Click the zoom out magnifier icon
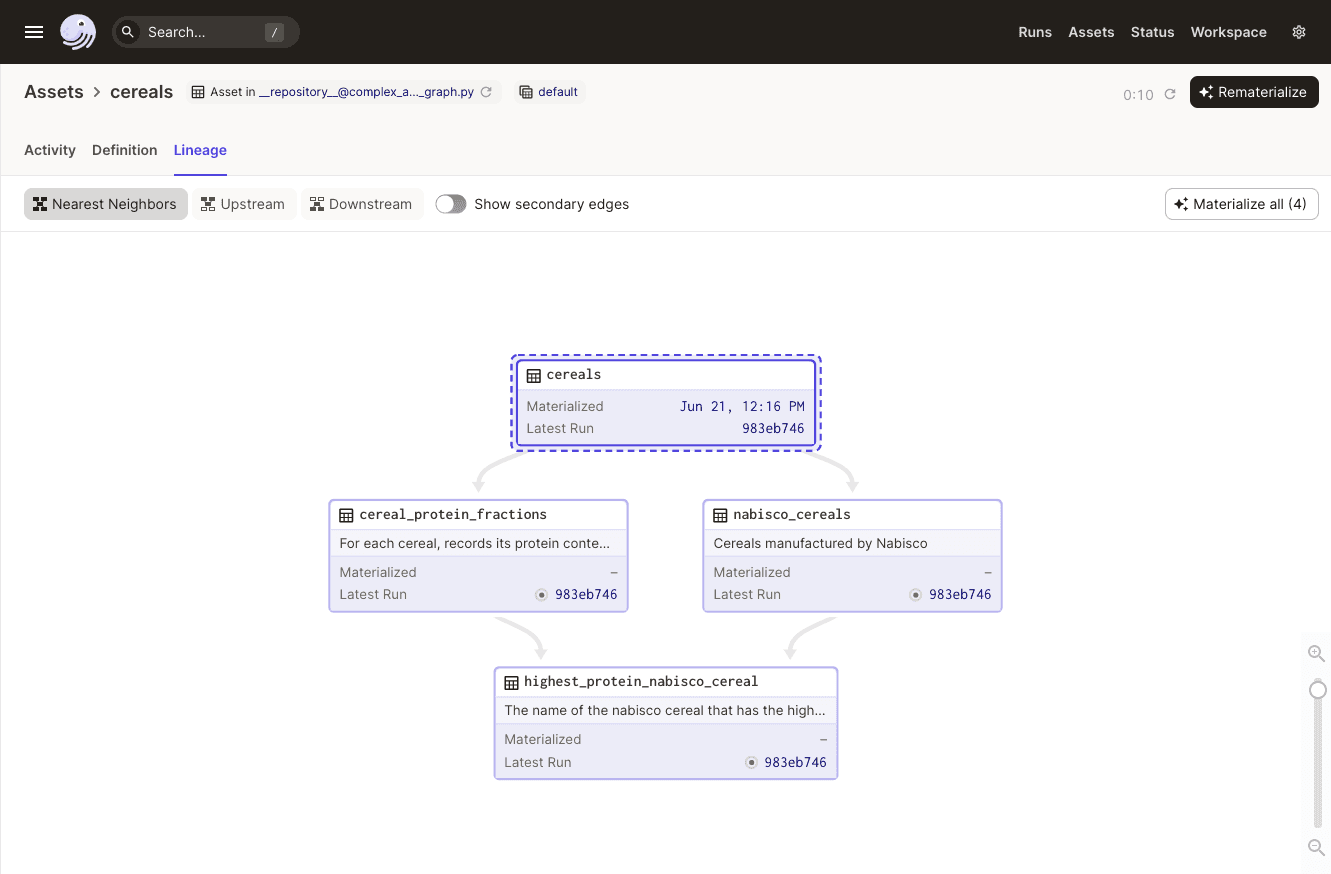 (1316, 848)
